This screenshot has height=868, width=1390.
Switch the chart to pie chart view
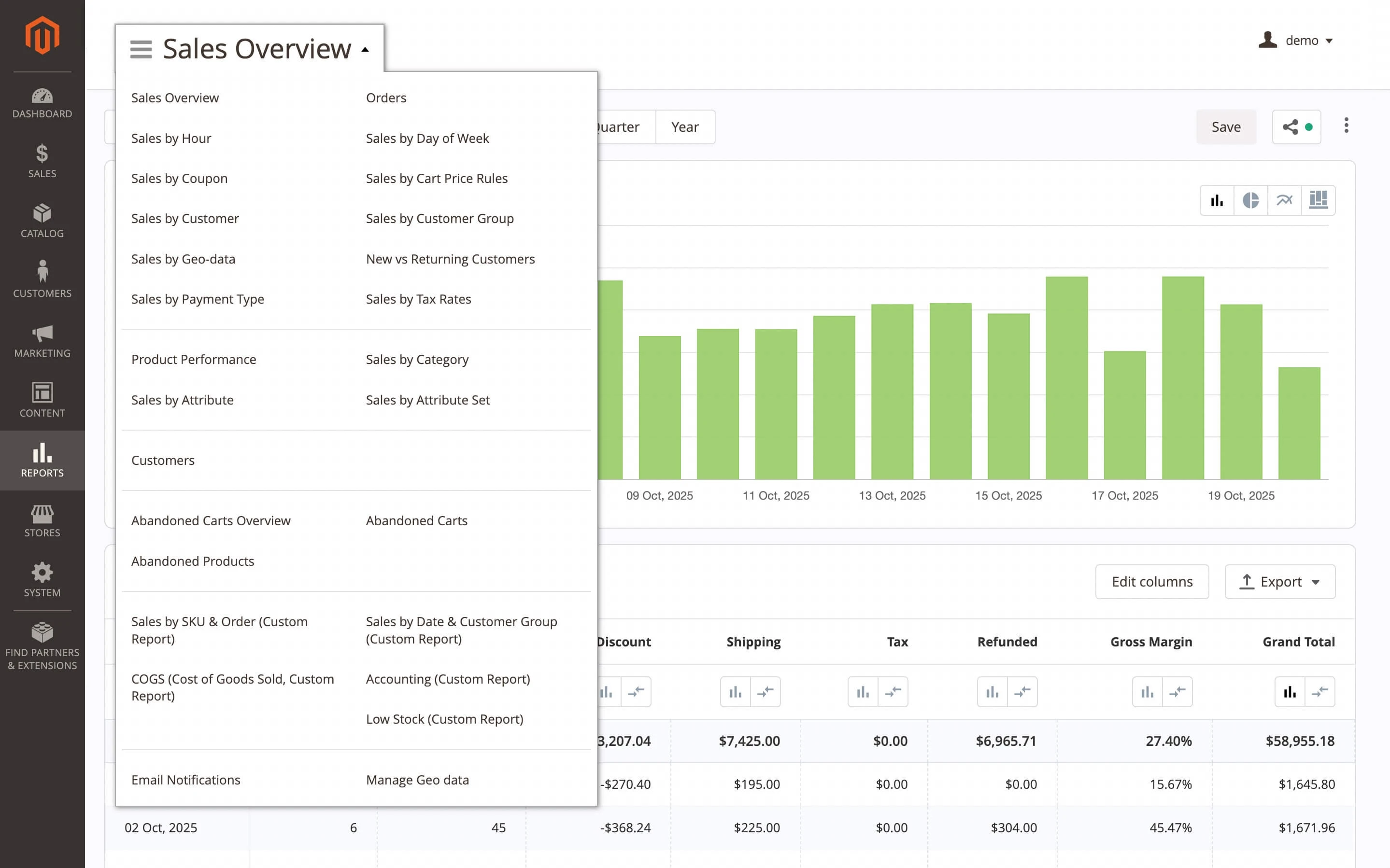[x=1251, y=200]
